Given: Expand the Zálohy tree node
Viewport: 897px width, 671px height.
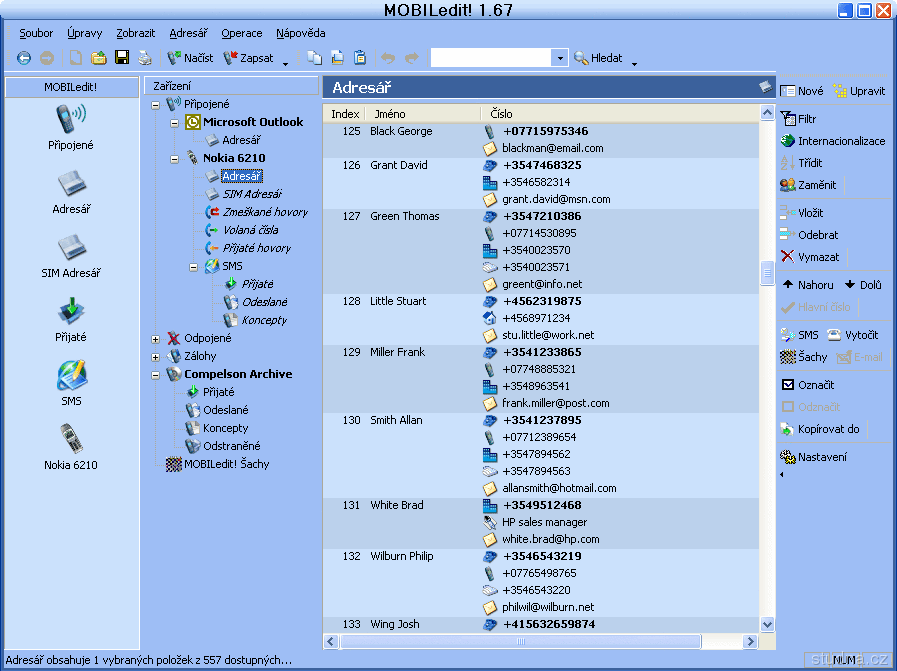Looking at the screenshot, I should click(155, 357).
